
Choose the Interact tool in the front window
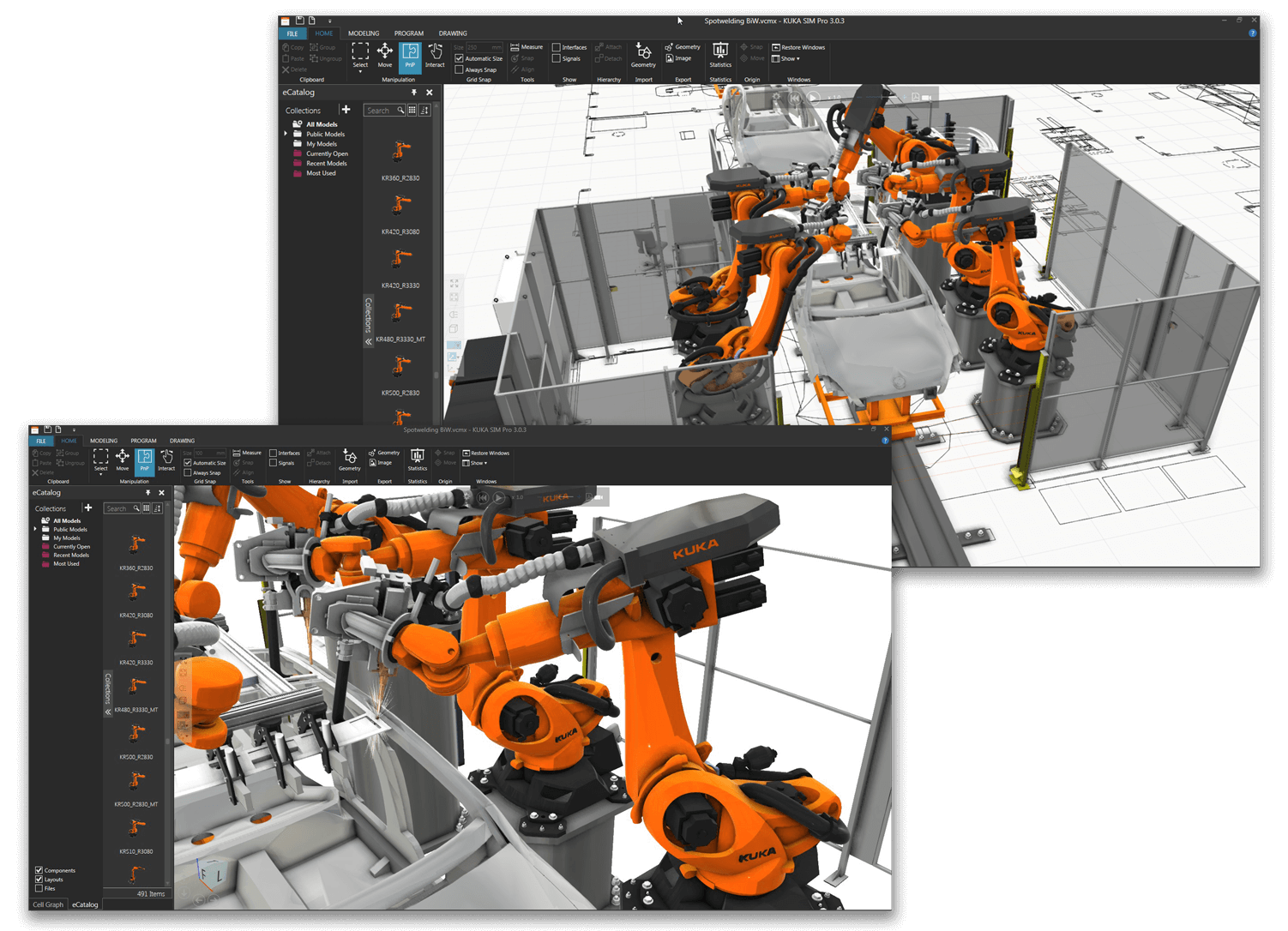[x=166, y=459]
